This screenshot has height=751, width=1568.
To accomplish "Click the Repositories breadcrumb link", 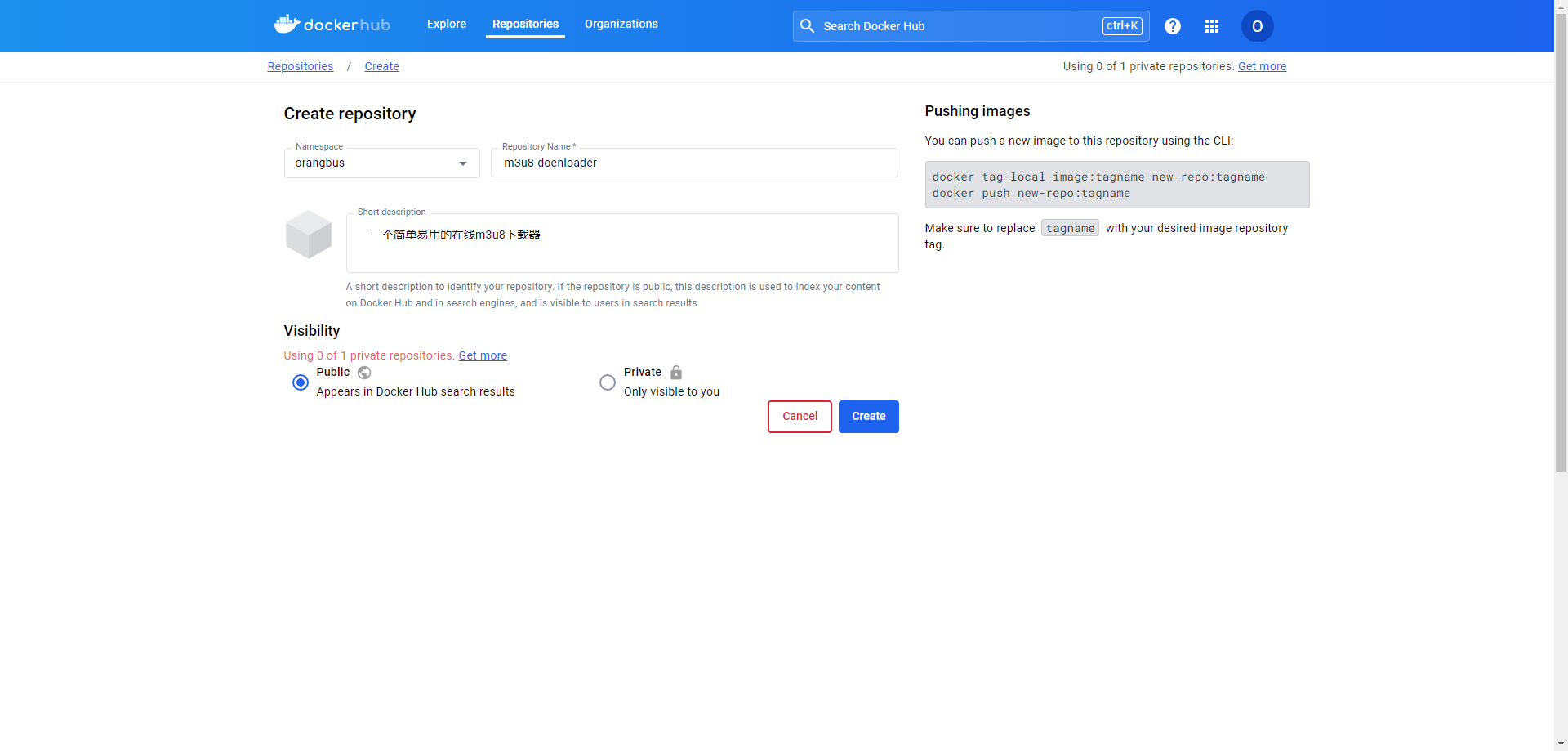I will (301, 66).
